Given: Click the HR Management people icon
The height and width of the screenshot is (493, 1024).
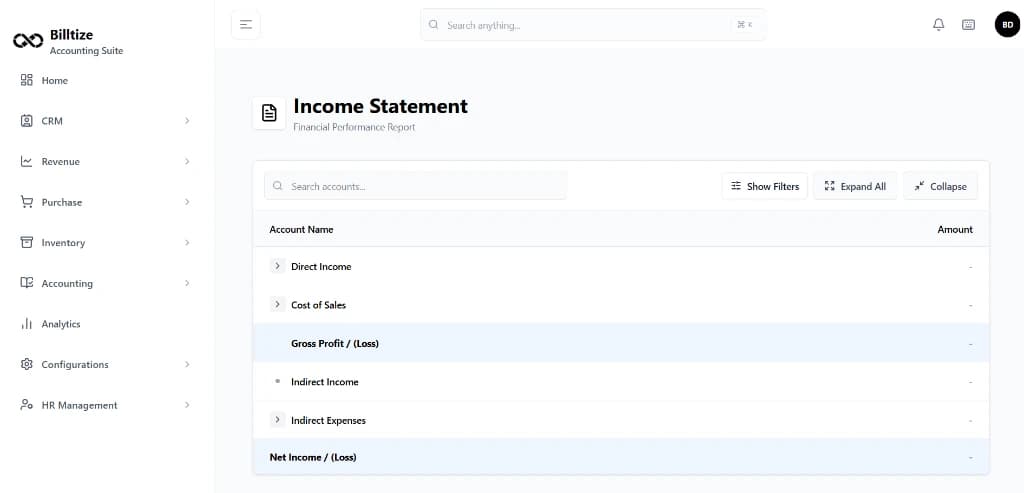Looking at the screenshot, I should [x=27, y=405].
